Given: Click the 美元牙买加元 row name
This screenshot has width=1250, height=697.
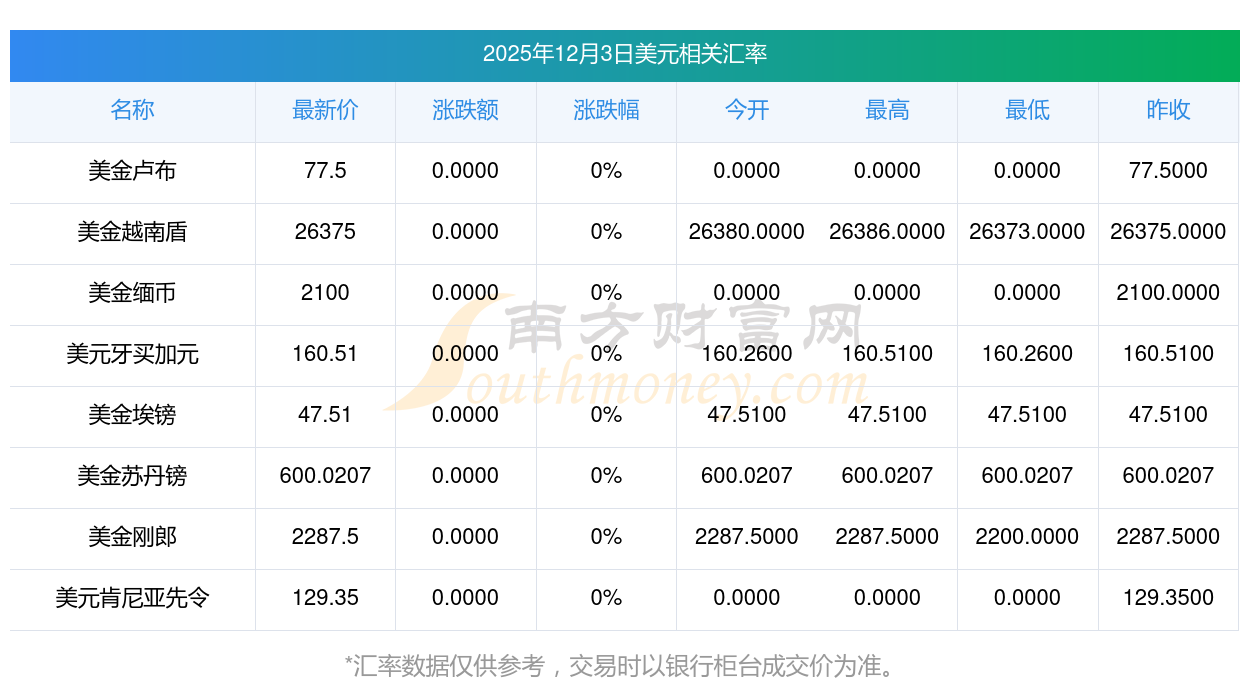Looking at the screenshot, I should [132, 354].
